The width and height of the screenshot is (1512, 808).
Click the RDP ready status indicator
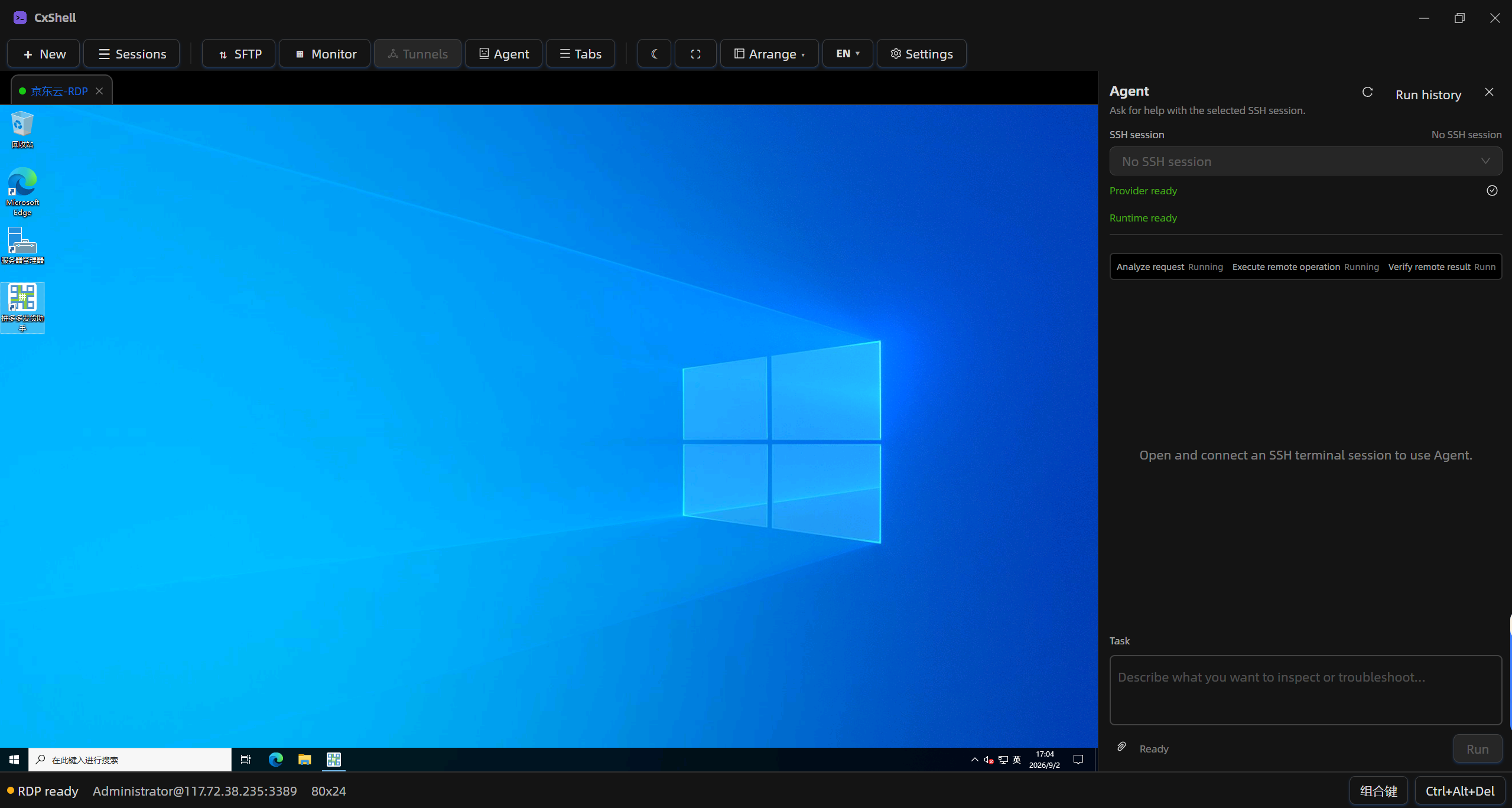pyautogui.click(x=43, y=791)
